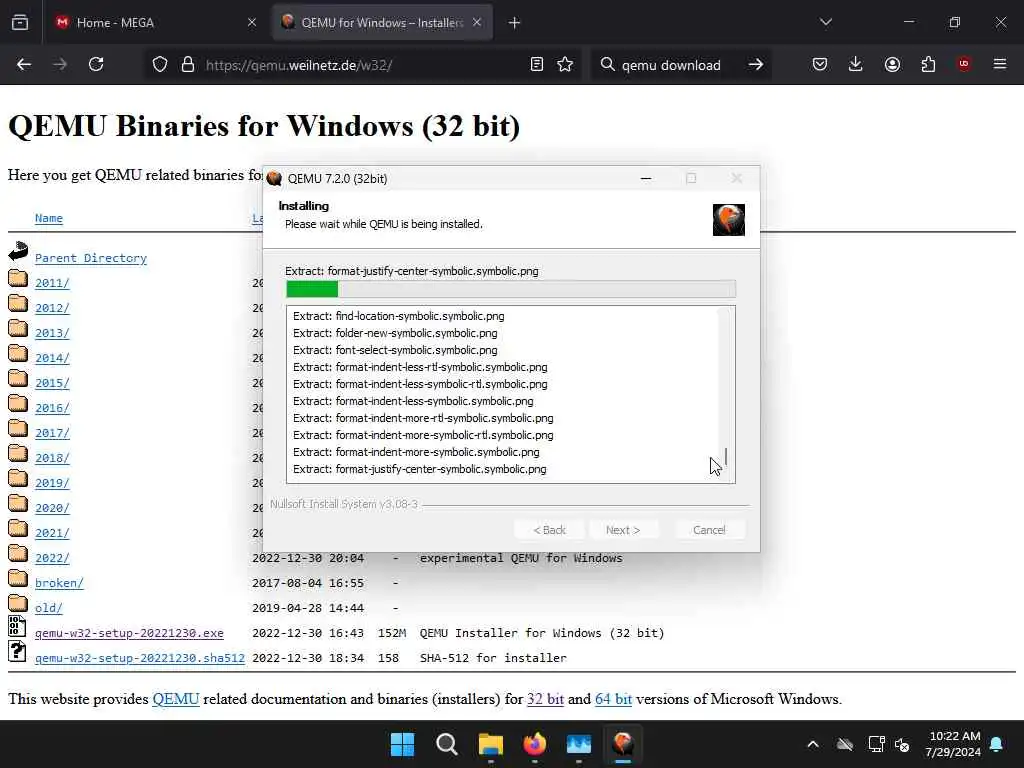1024x768 pixels.
Task: Switch to QEMU for Windows Installers tab
Action: [x=383, y=22]
